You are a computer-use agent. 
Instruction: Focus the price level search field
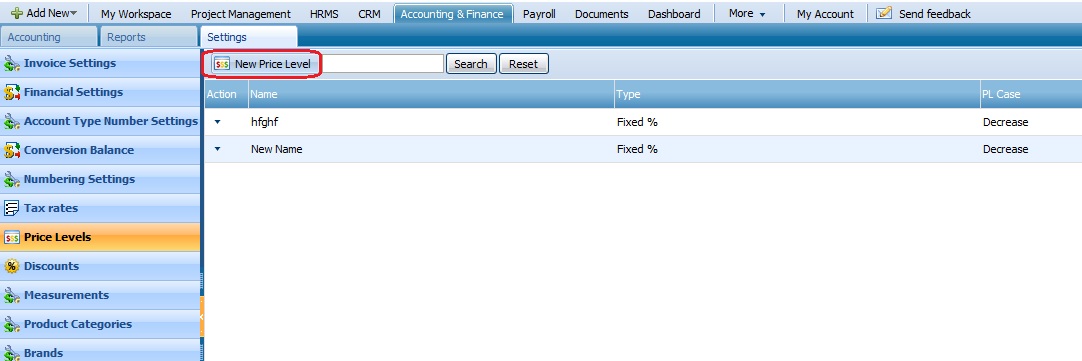tap(382, 64)
